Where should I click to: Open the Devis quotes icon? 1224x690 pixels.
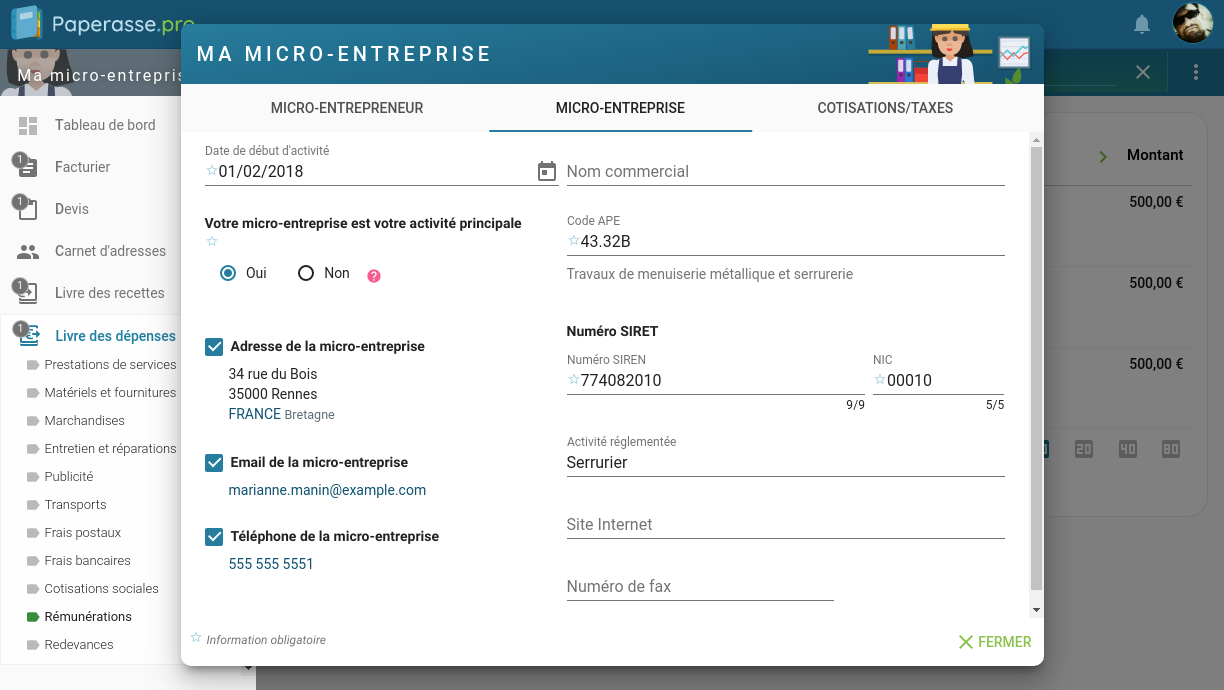tap(28, 209)
